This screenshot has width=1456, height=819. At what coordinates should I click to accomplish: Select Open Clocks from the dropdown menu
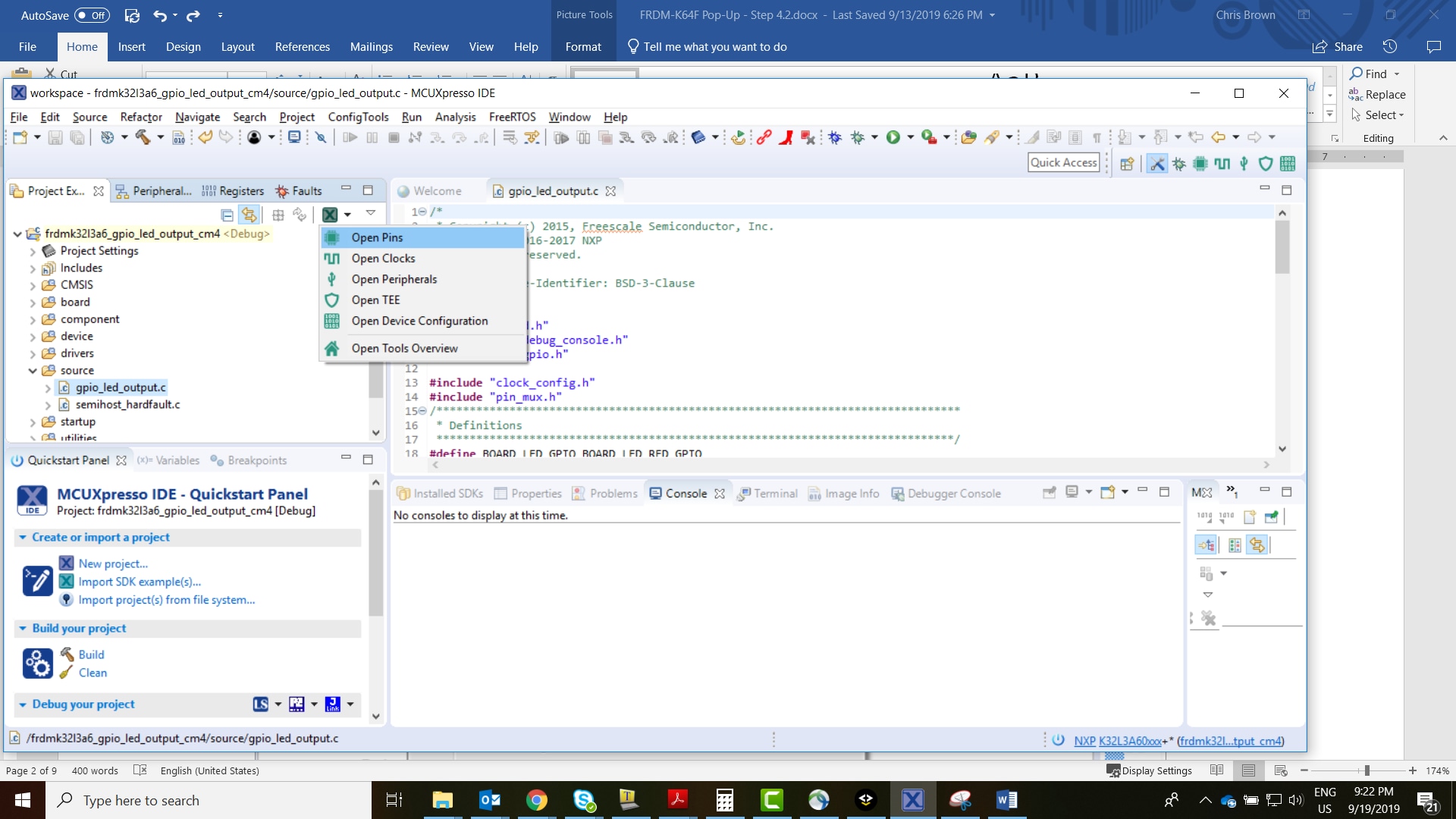pos(383,259)
